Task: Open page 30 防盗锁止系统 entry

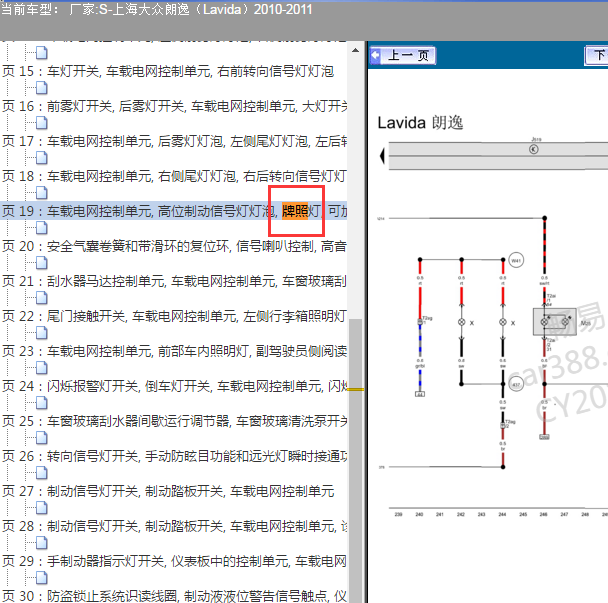Action: (x=174, y=596)
